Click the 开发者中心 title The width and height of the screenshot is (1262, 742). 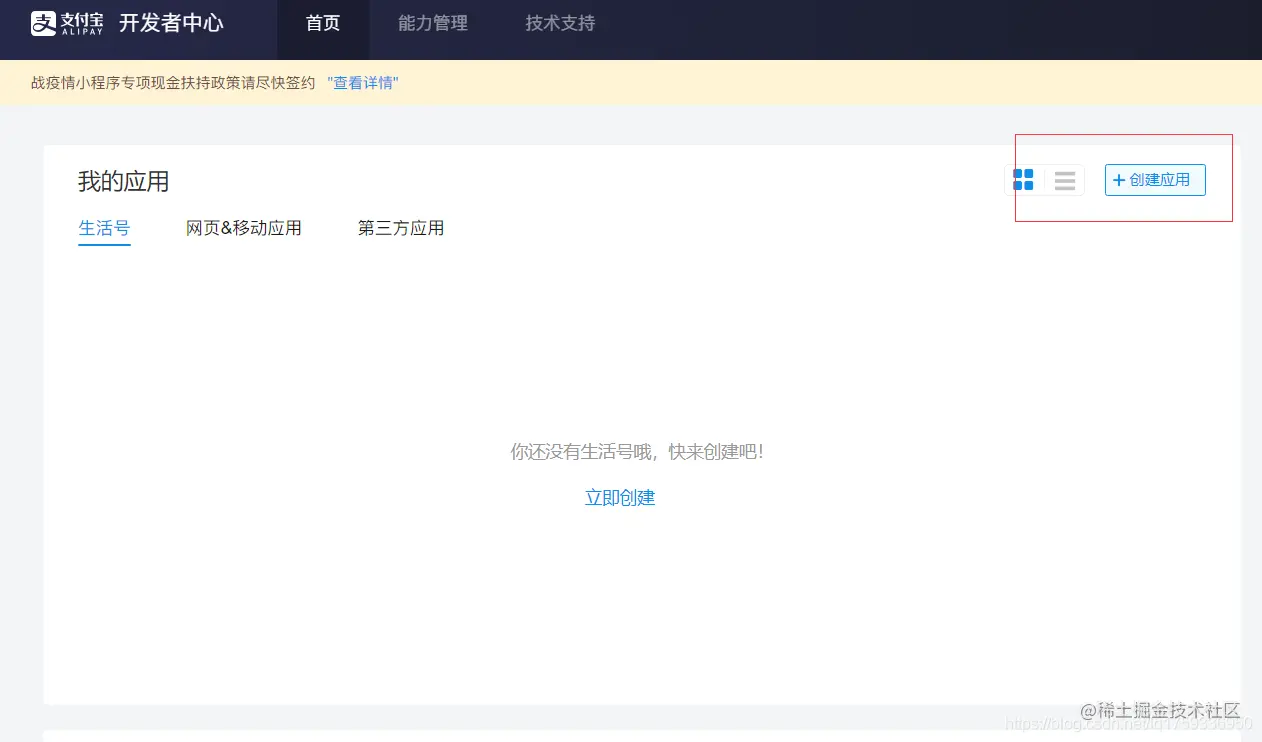(x=172, y=22)
